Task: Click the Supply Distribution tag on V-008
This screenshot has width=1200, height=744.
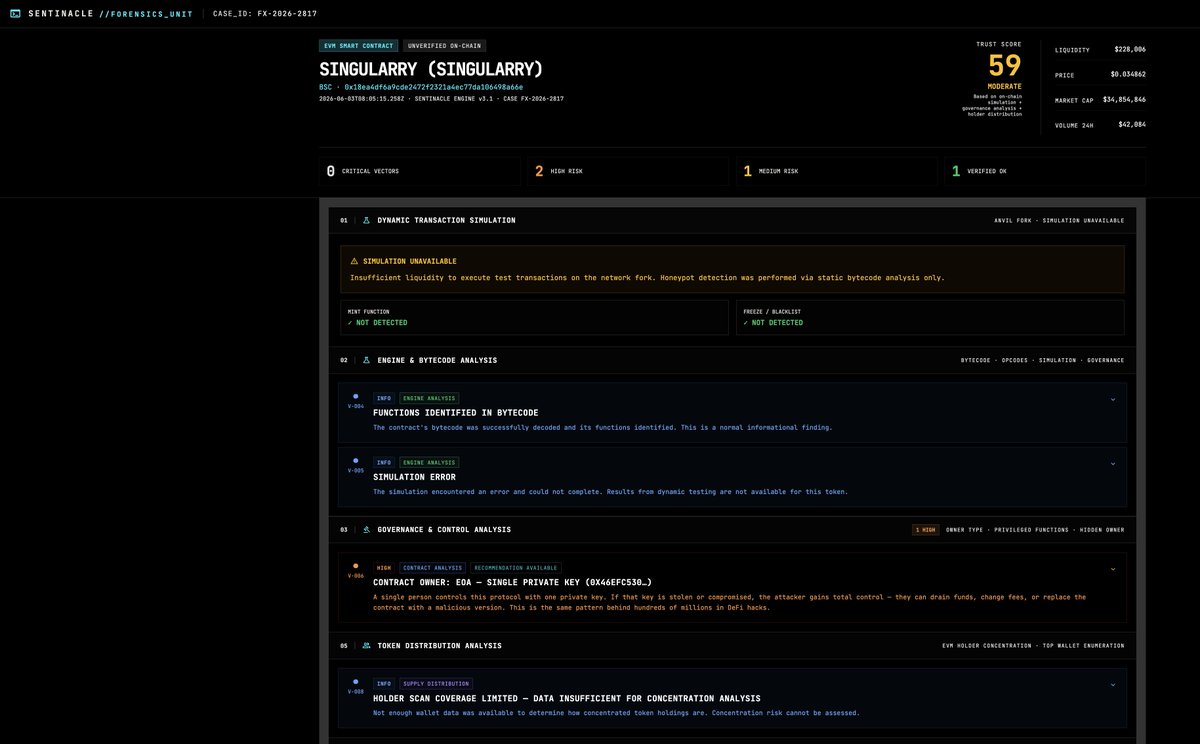Action: tap(436, 684)
